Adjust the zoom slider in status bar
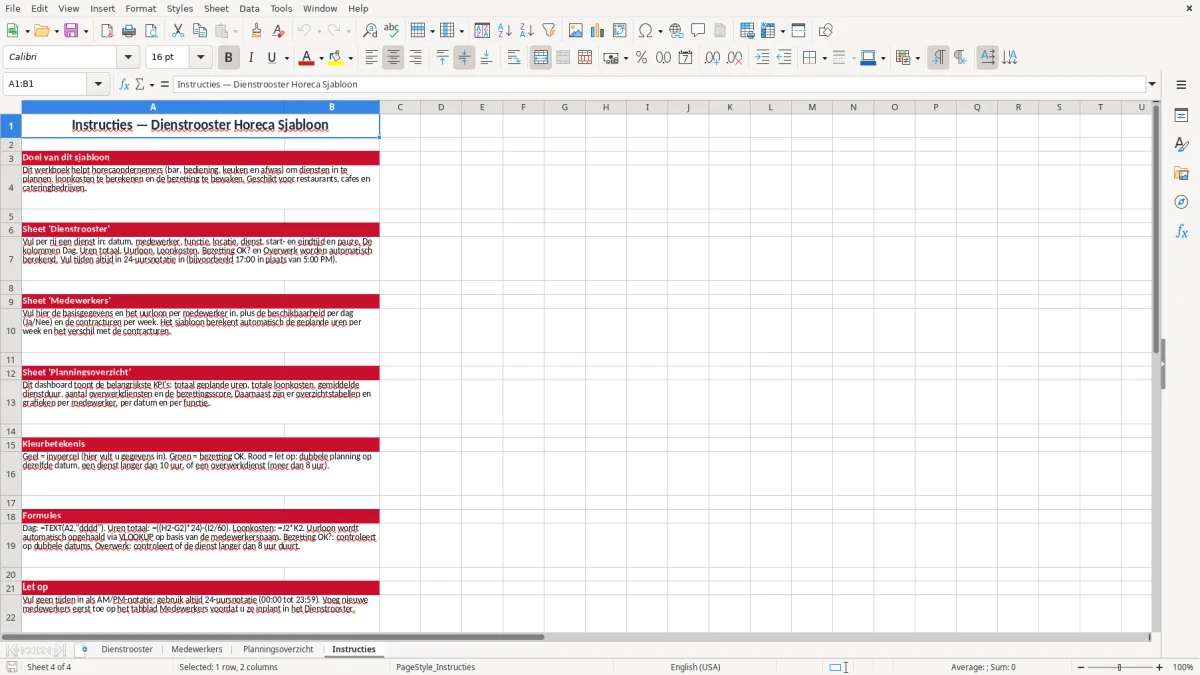The image size is (1200, 675). pos(1119,667)
